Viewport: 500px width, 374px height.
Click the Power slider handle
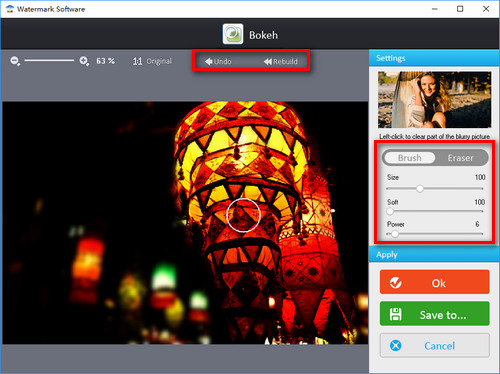(x=395, y=234)
